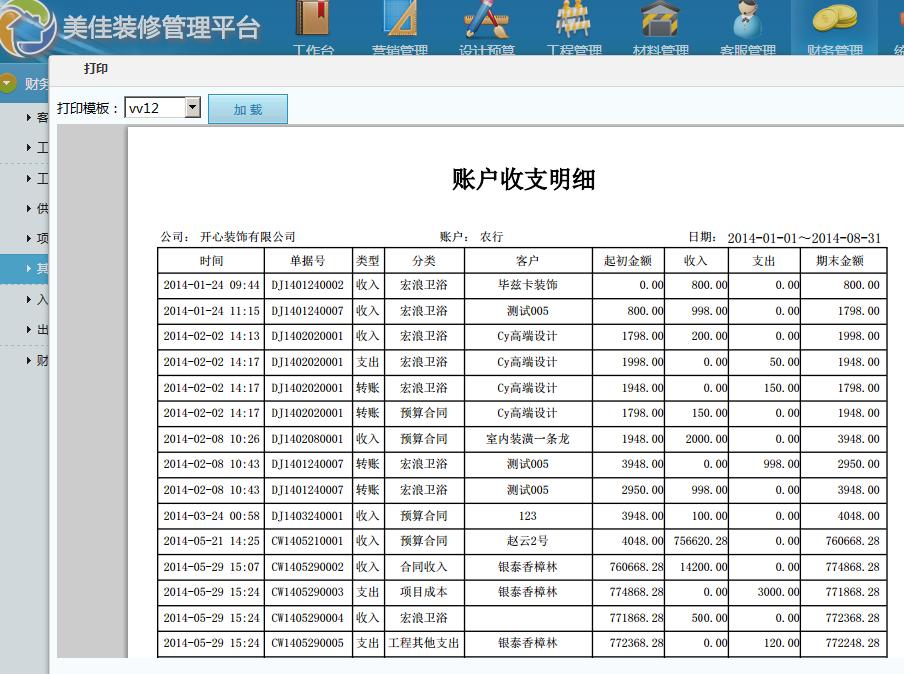Open the 财务管理 finance coins icon
904x674 pixels.
coord(833,27)
